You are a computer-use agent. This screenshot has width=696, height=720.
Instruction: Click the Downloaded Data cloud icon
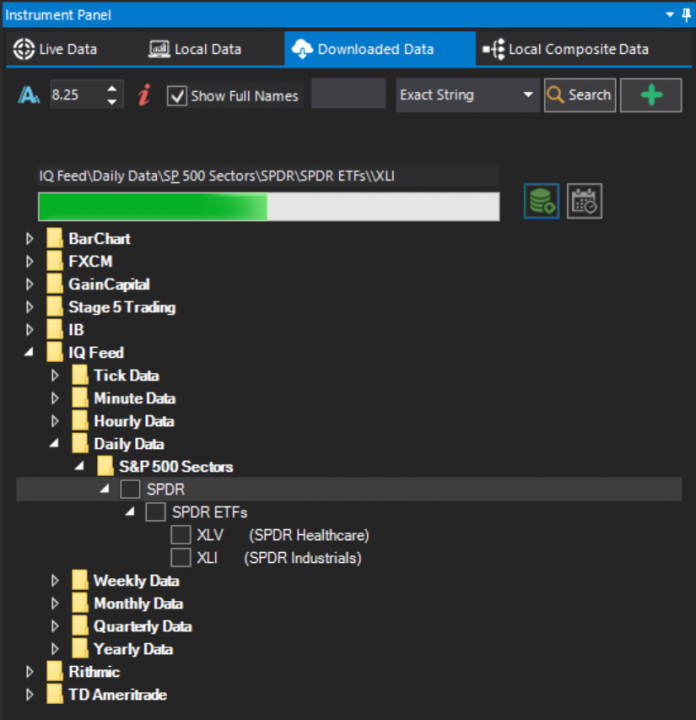[x=302, y=49]
